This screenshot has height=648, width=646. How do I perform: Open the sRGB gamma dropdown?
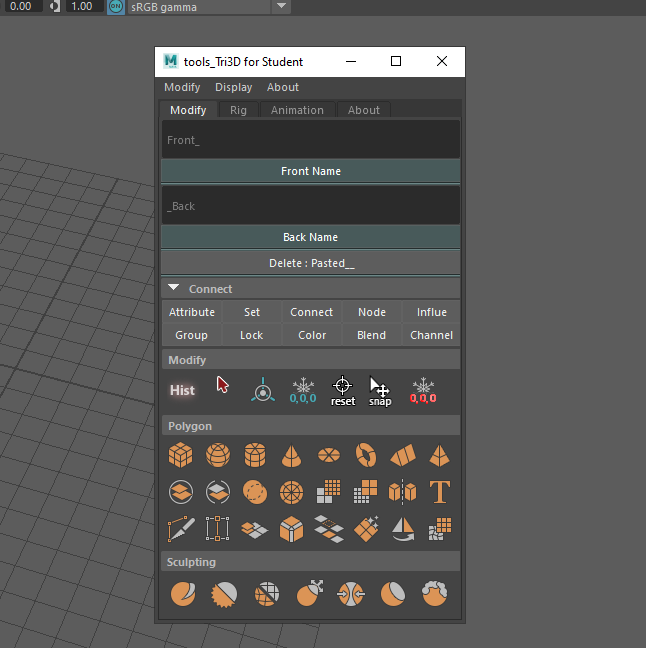point(209,7)
